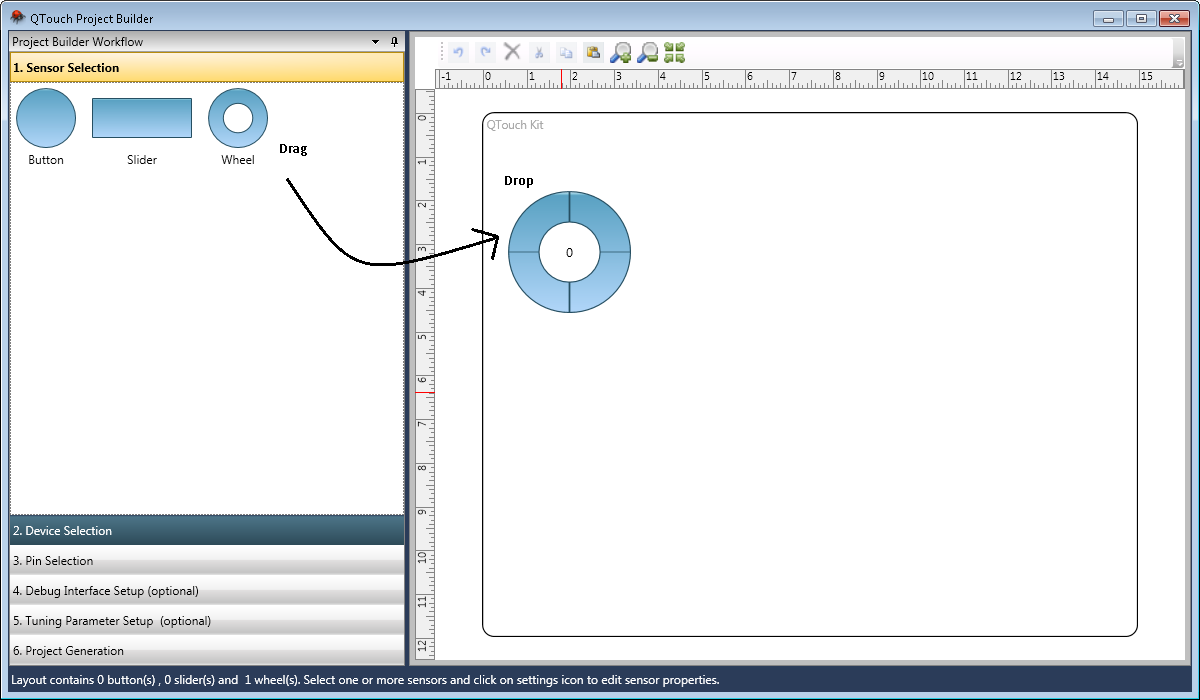
Task: Select the Button sensor shape
Action: pos(46,118)
